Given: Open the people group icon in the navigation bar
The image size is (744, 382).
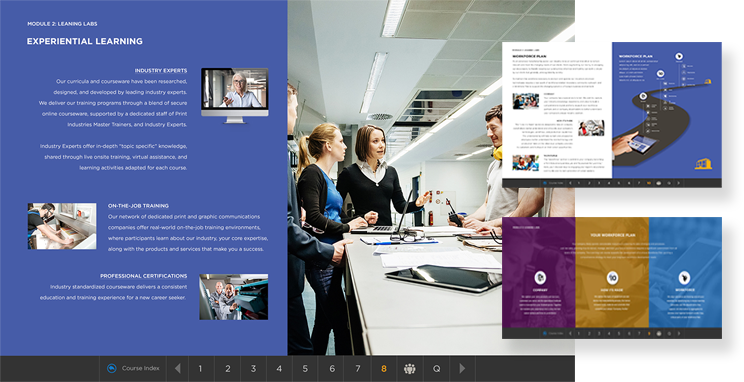Looking at the screenshot, I should [409, 369].
